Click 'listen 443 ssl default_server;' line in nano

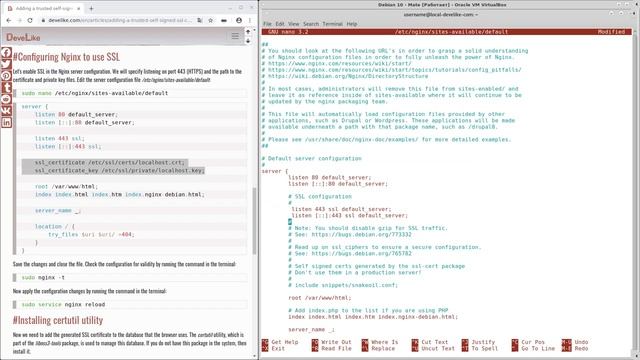[x=341, y=209]
